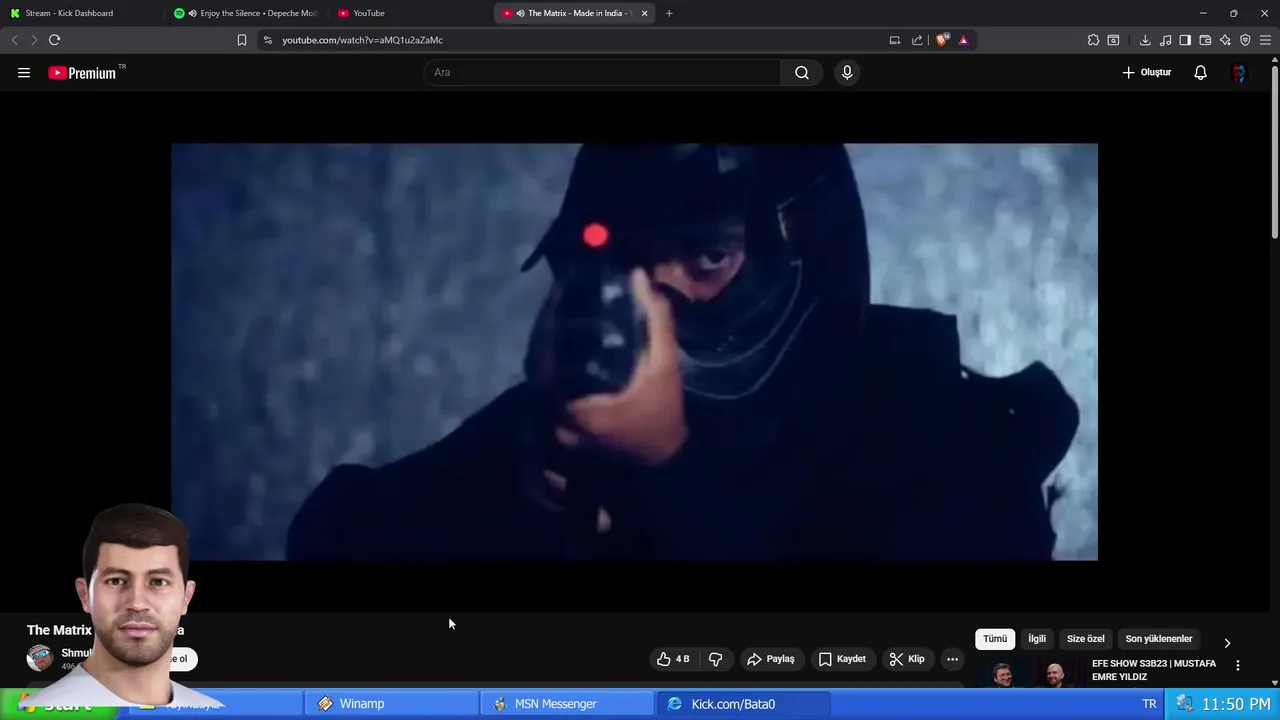Save video with Kaydet button
This screenshot has width=1280, height=720.
pos(842,659)
